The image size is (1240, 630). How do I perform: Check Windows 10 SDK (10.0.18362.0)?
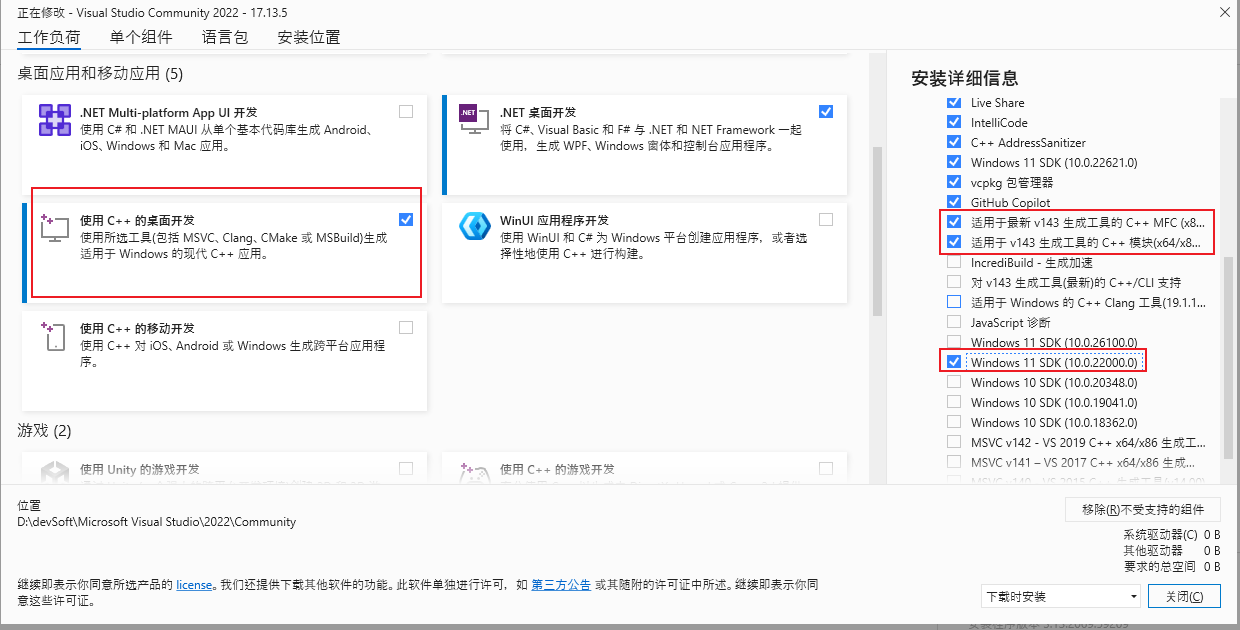point(954,422)
